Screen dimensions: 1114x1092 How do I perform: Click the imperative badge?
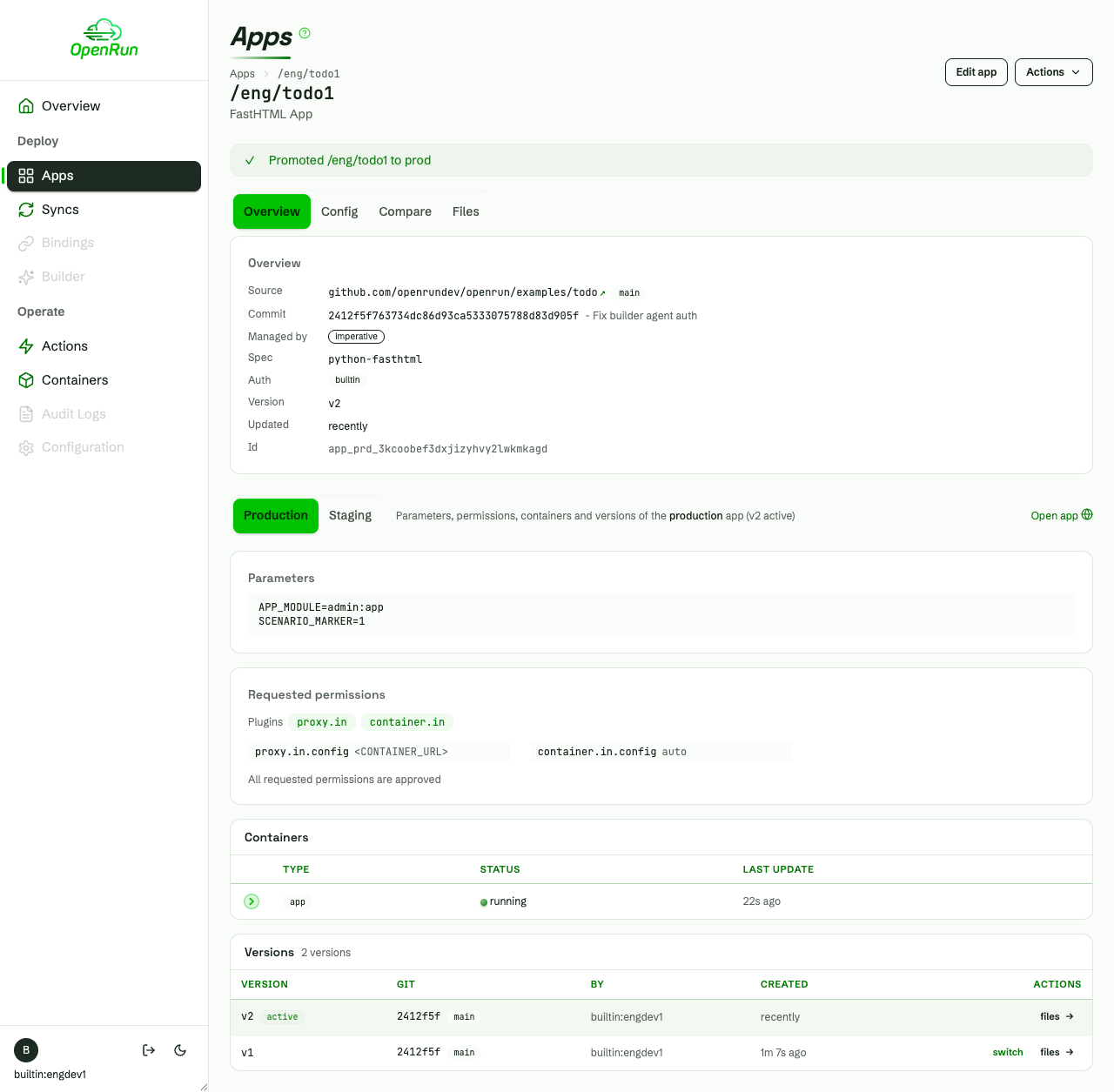[x=356, y=337]
